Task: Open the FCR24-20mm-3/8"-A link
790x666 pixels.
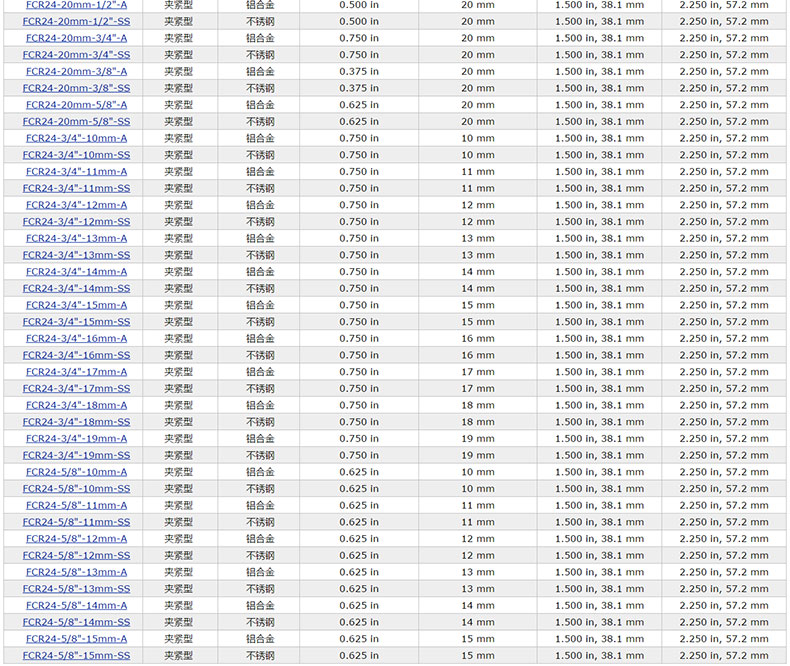Action: pos(76,71)
